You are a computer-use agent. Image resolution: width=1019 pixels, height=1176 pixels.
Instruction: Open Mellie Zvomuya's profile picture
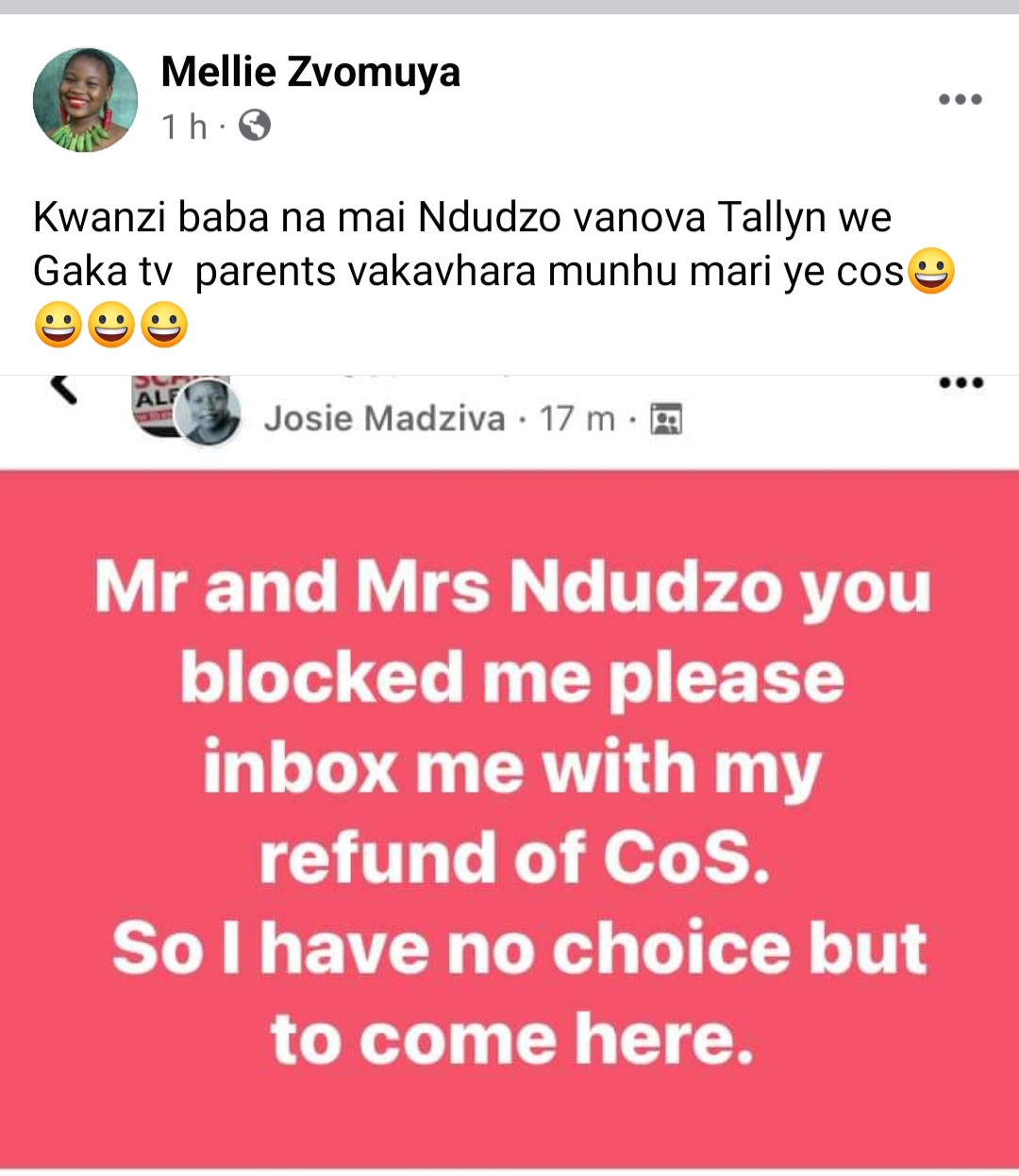click(85, 100)
